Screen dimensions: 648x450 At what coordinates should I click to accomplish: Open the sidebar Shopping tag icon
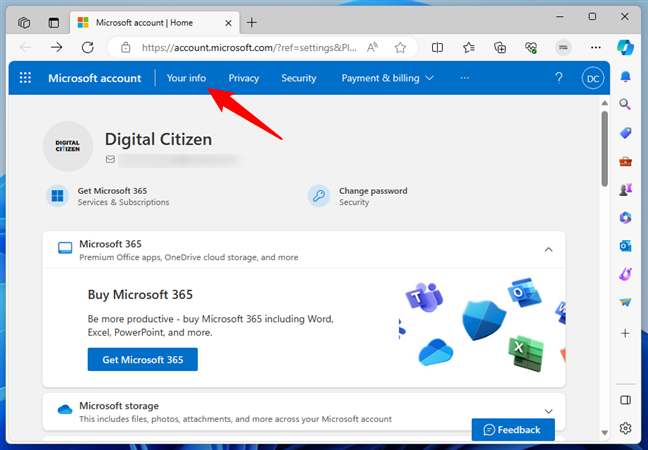click(625, 133)
